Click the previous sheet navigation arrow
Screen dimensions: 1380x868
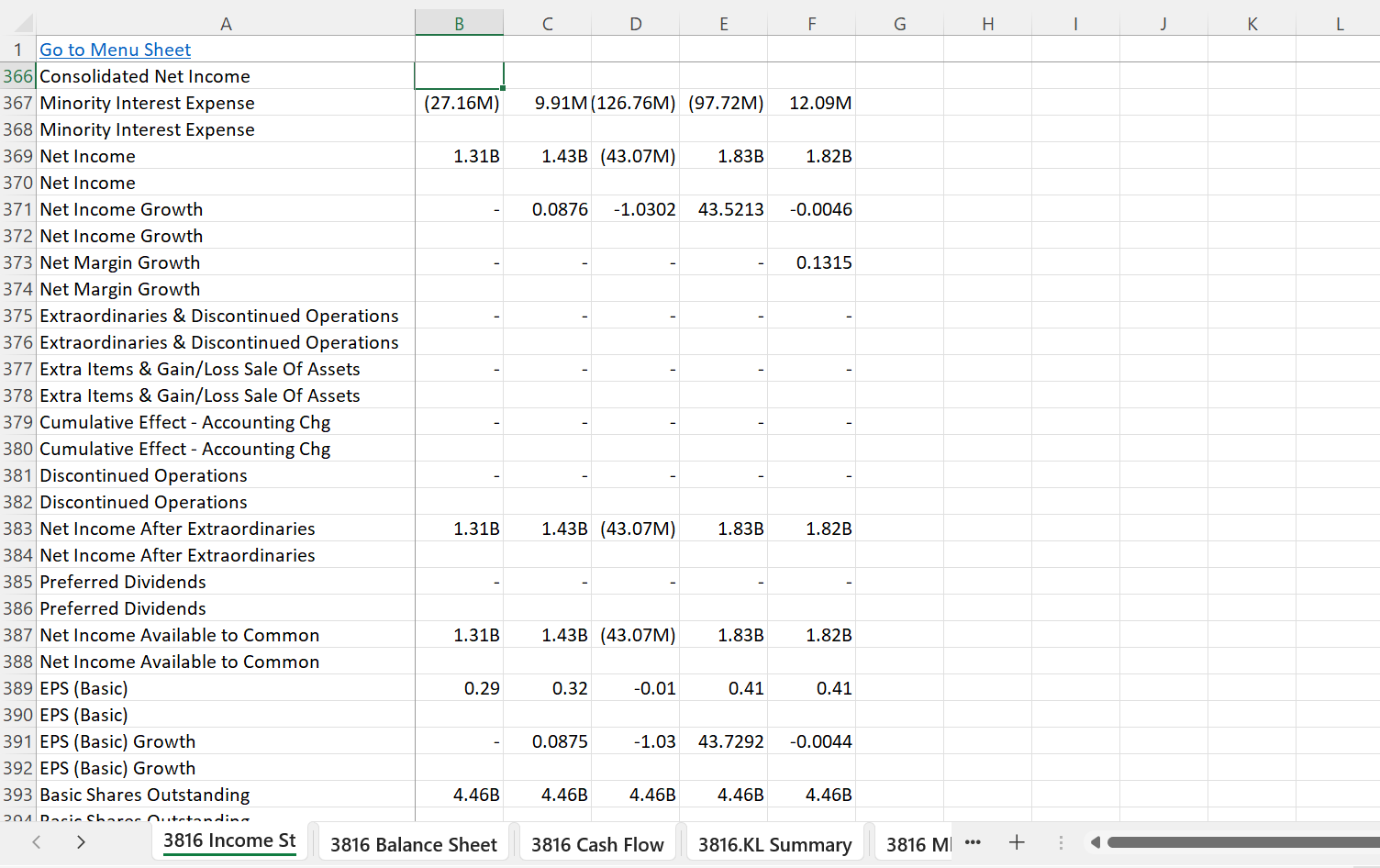coord(36,841)
